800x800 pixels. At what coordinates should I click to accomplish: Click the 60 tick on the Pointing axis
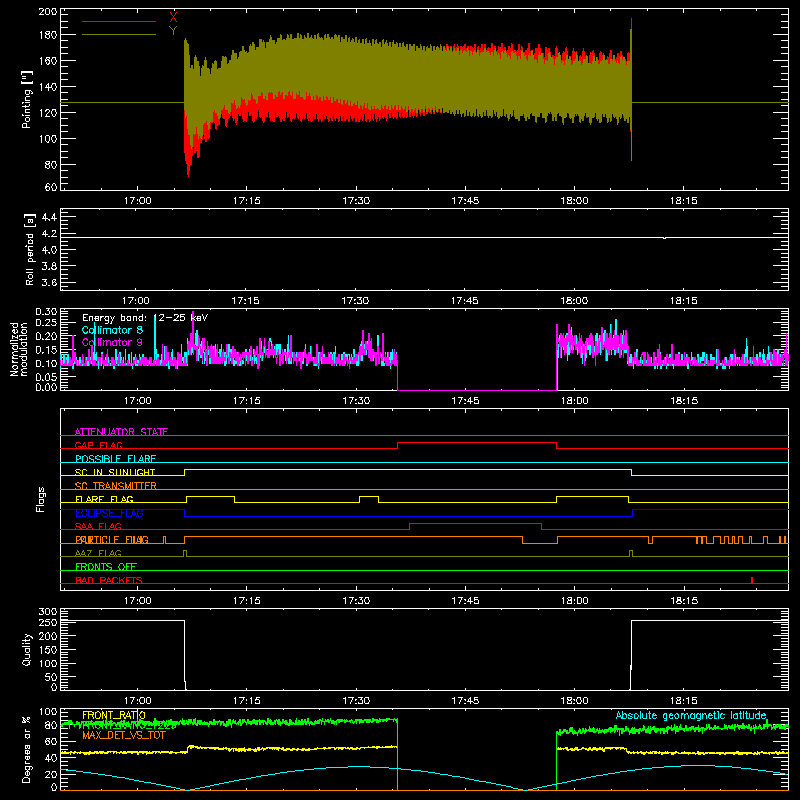(51, 187)
